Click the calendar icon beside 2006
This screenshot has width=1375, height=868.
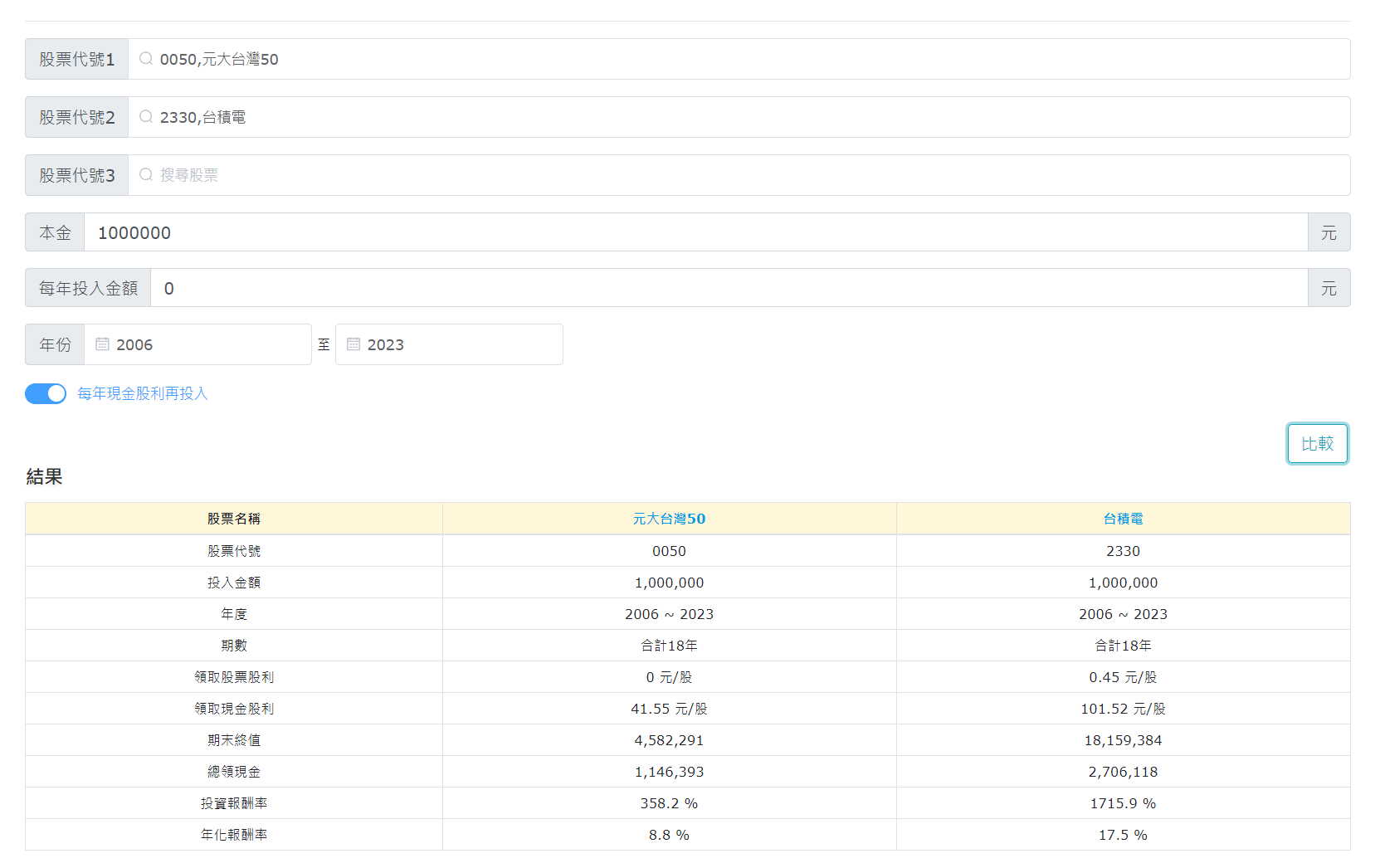102,344
